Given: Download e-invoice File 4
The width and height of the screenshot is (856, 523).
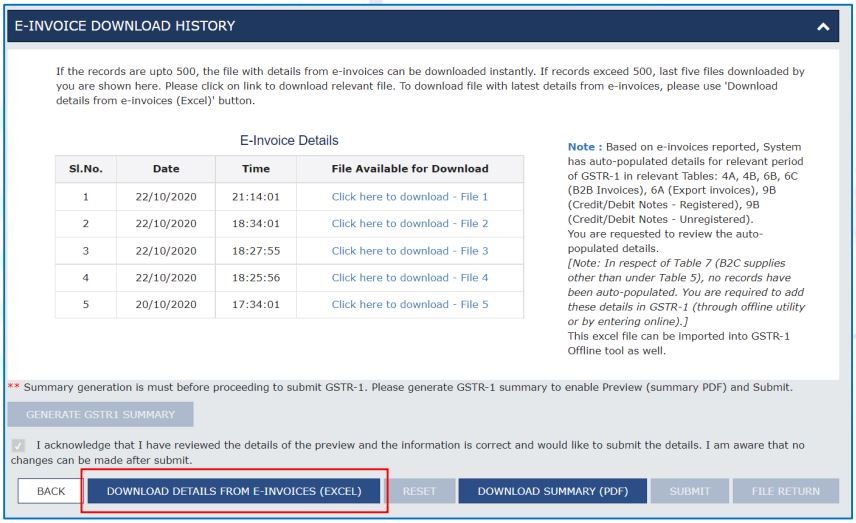Looking at the screenshot, I should pos(409,277).
